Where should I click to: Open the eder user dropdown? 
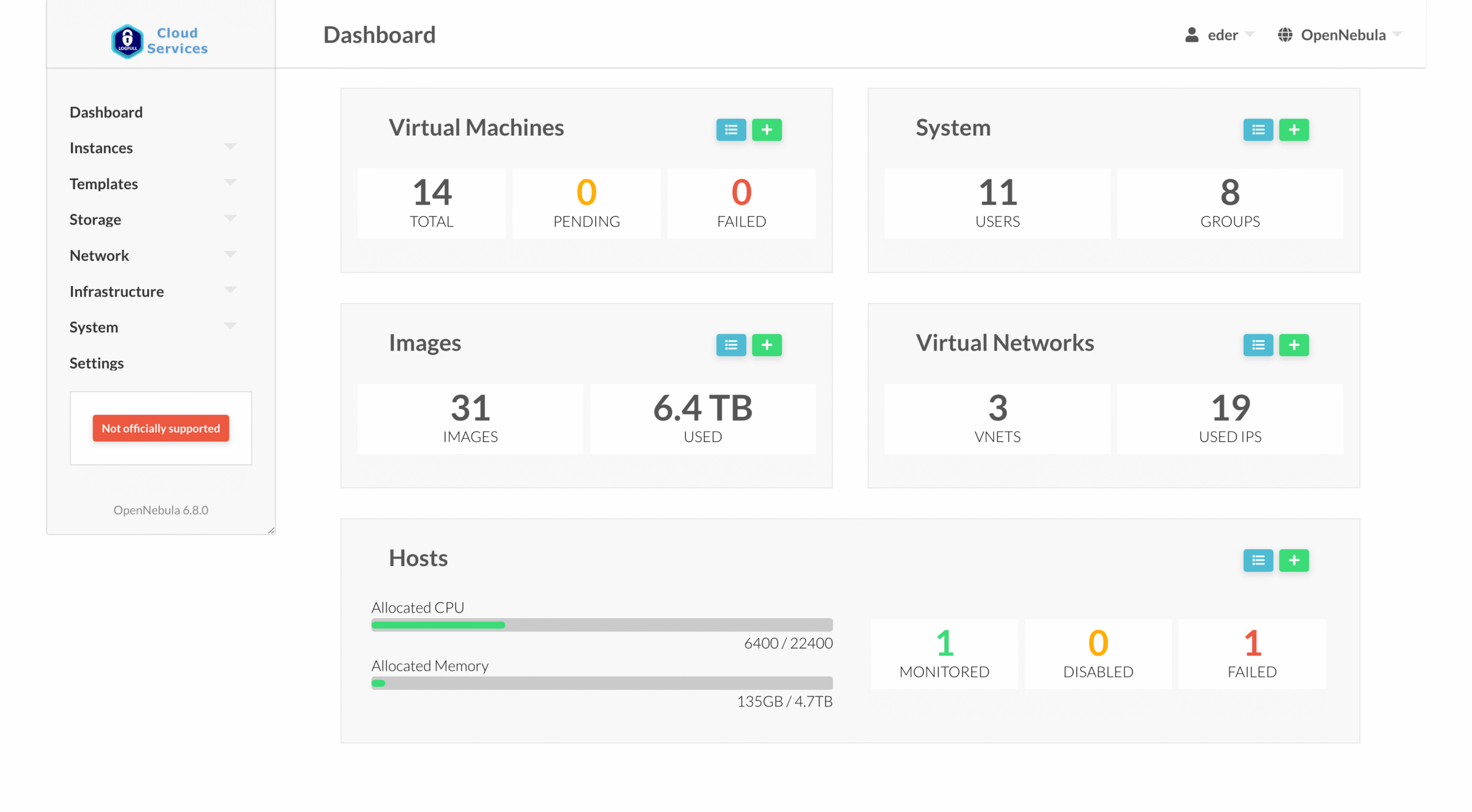click(x=1220, y=35)
